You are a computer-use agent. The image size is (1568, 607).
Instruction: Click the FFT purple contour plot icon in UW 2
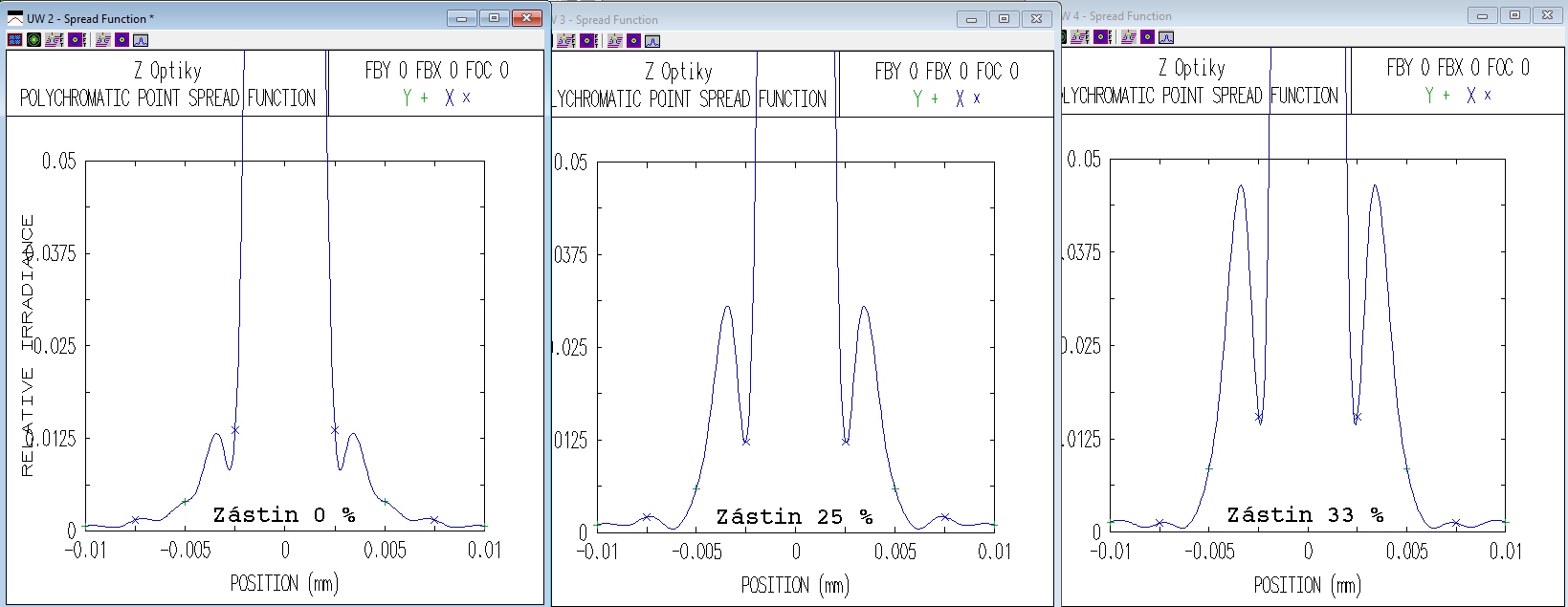tap(77, 39)
